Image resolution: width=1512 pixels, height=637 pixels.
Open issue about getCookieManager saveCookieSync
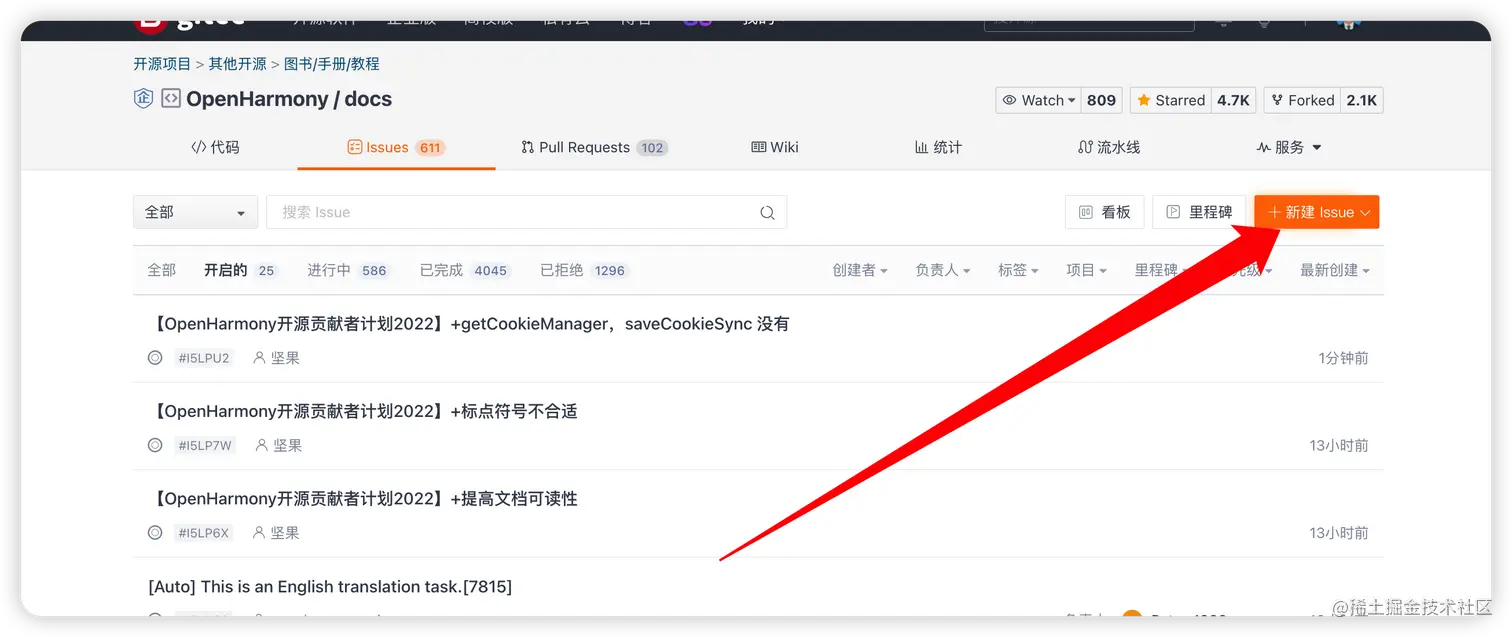469,324
